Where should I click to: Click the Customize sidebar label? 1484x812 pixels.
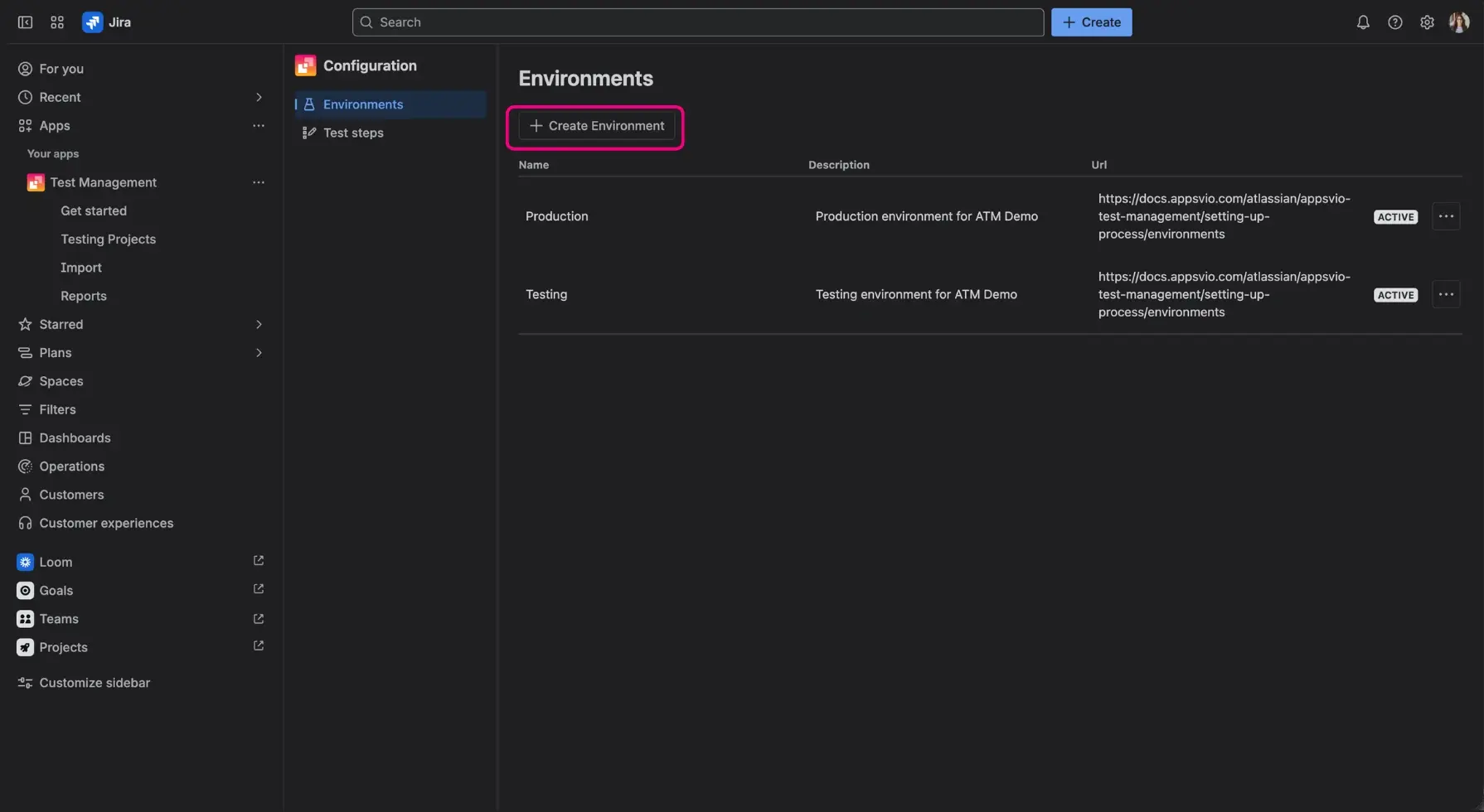click(x=95, y=683)
